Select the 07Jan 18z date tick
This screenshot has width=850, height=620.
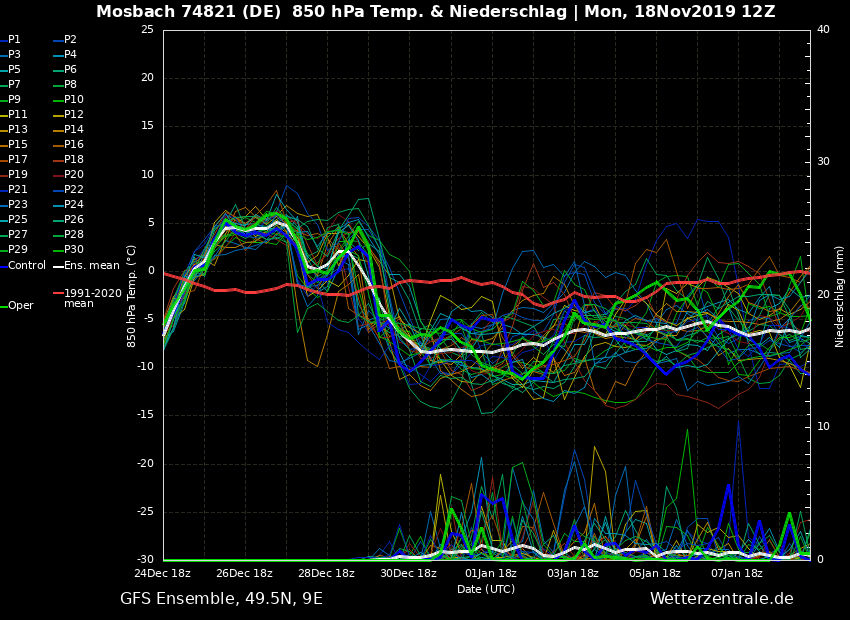click(737, 574)
